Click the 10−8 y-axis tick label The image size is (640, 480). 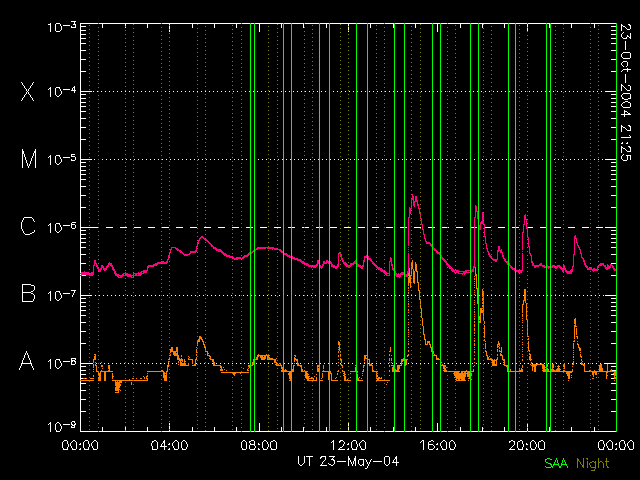click(x=62, y=363)
